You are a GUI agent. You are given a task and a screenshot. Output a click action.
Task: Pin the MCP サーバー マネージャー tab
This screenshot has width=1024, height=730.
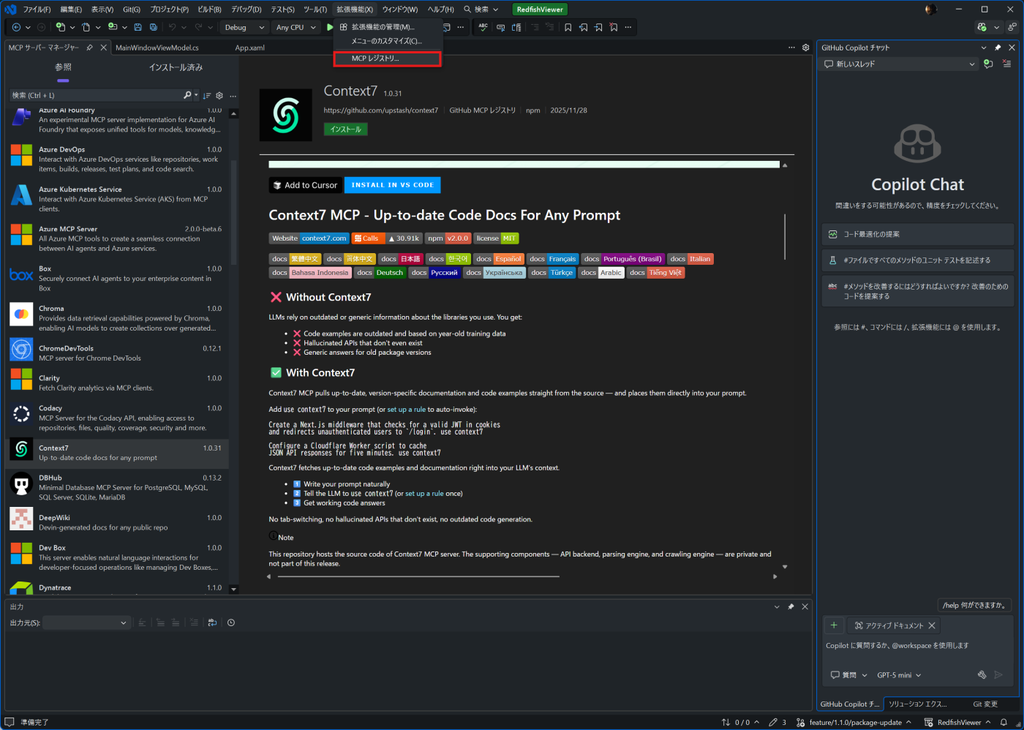point(89,48)
